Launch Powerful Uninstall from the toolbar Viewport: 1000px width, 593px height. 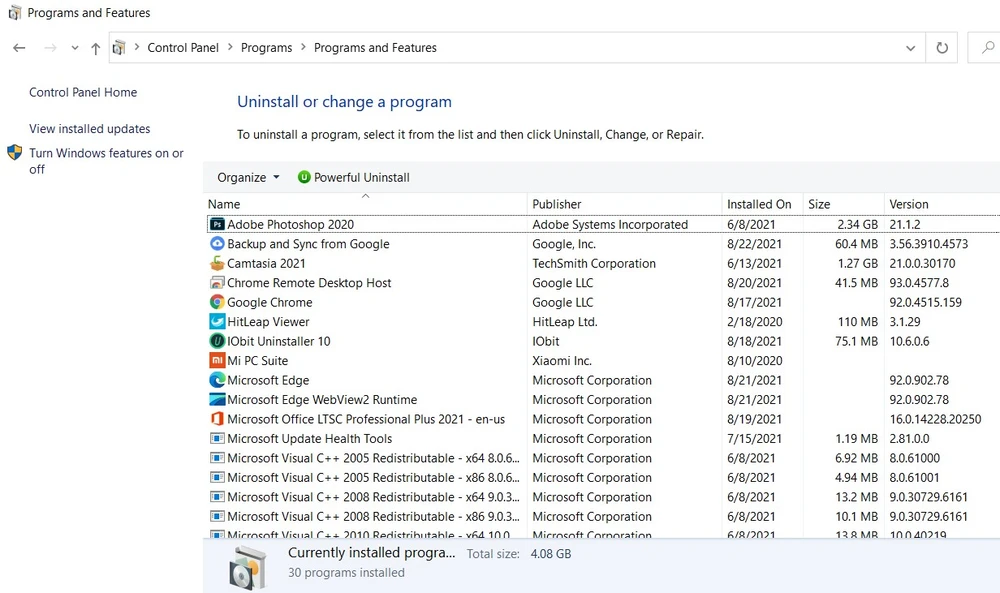pyautogui.click(x=357, y=177)
